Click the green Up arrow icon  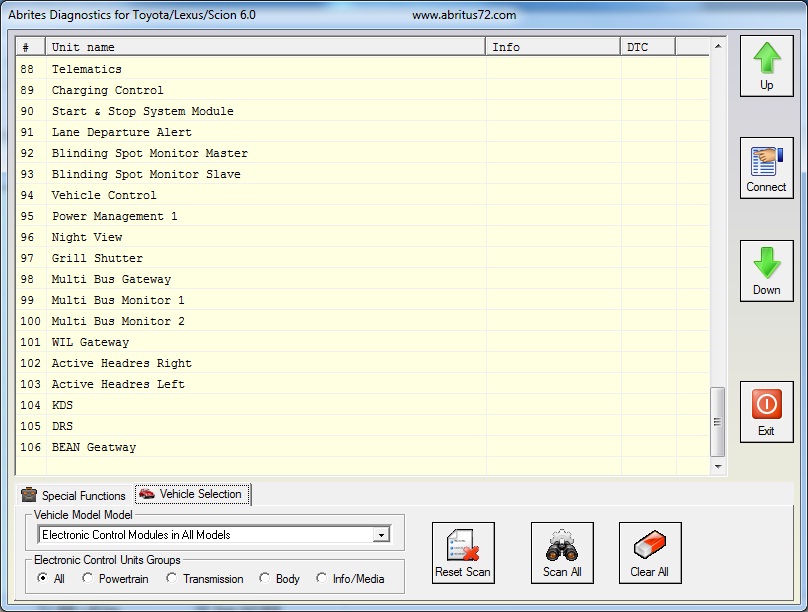point(767,58)
